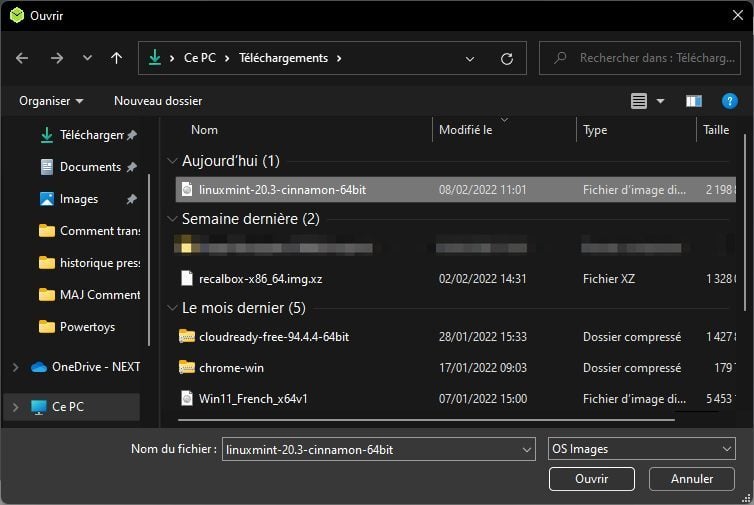Click the balenaEtcher cube icon in title bar
This screenshot has height=505, width=754.
click(x=17, y=15)
